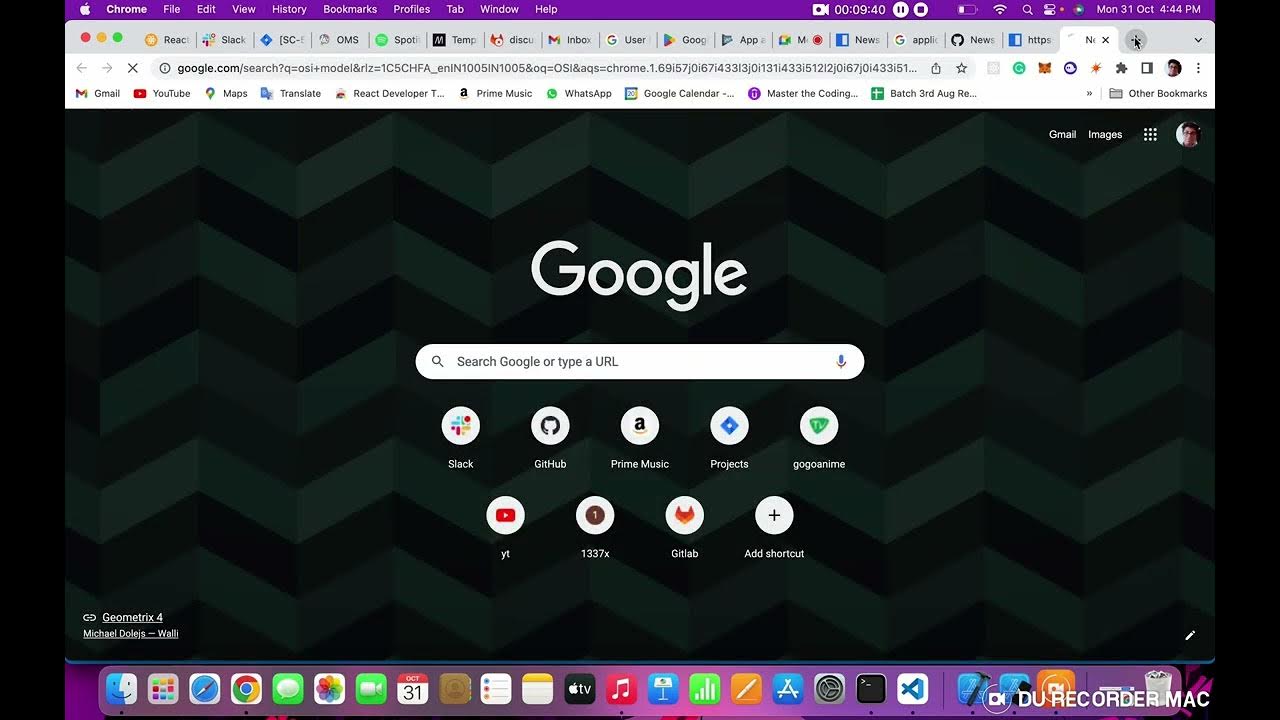This screenshot has width=1280, height=720.
Task: Open the Gmail link at top right
Action: pyautogui.click(x=1062, y=134)
